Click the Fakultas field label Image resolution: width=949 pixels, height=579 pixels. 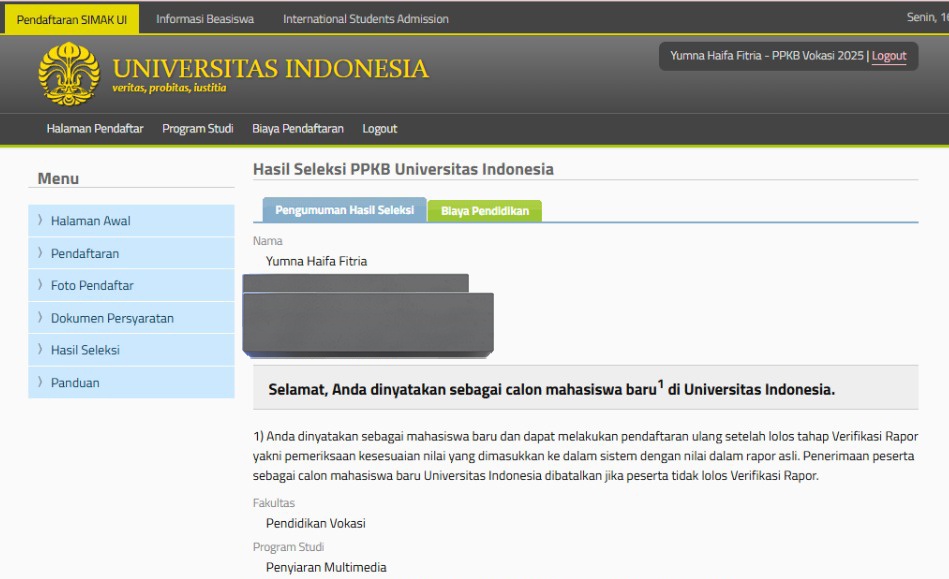(274, 503)
